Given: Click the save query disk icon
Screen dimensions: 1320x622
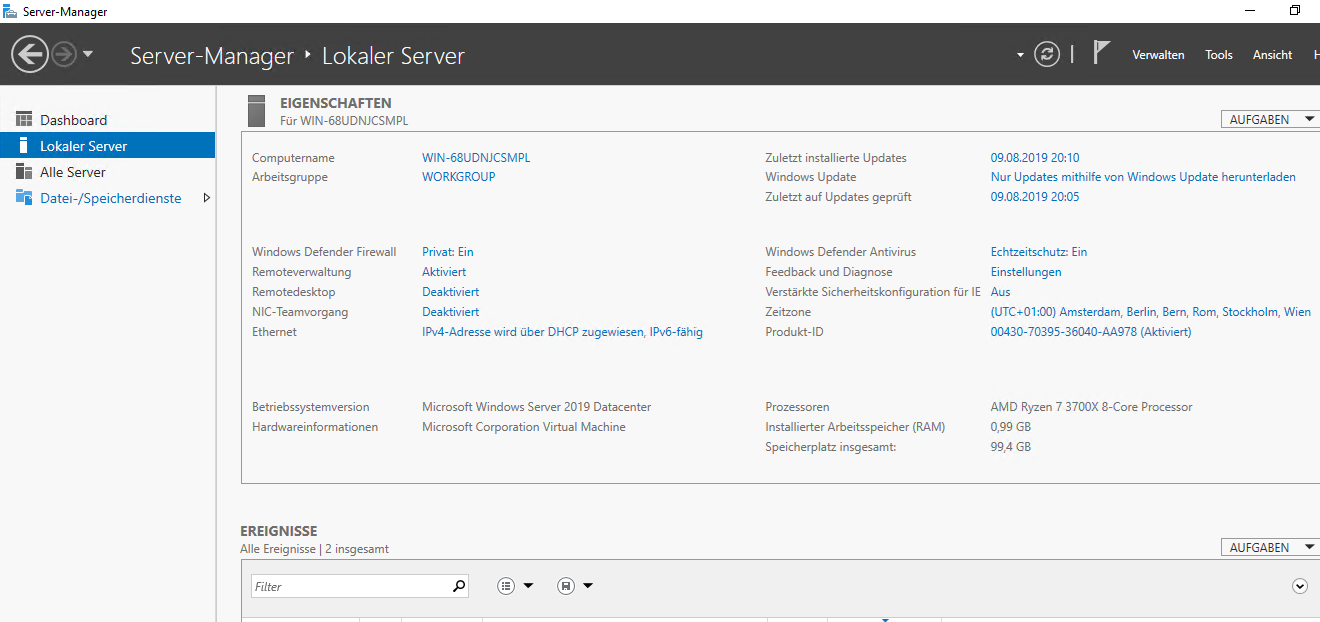Looking at the screenshot, I should coord(566,586).
